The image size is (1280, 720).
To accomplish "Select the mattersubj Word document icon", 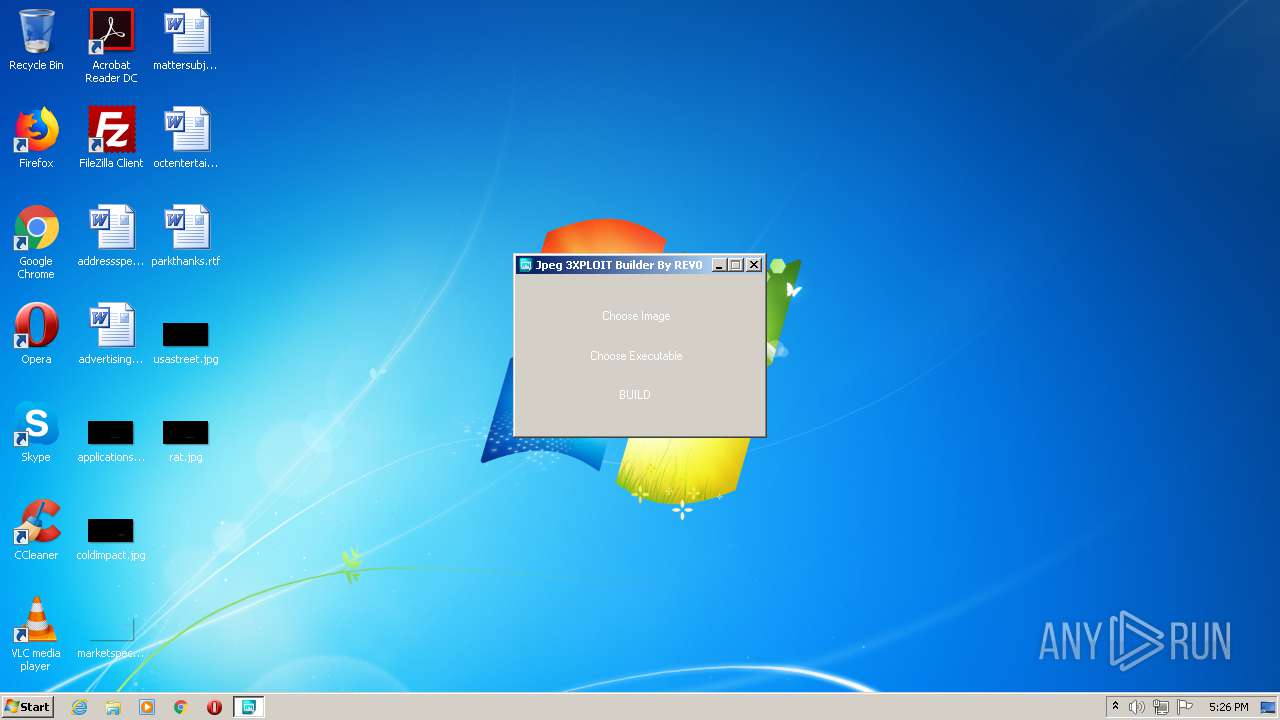I will (x=185, y=40).
